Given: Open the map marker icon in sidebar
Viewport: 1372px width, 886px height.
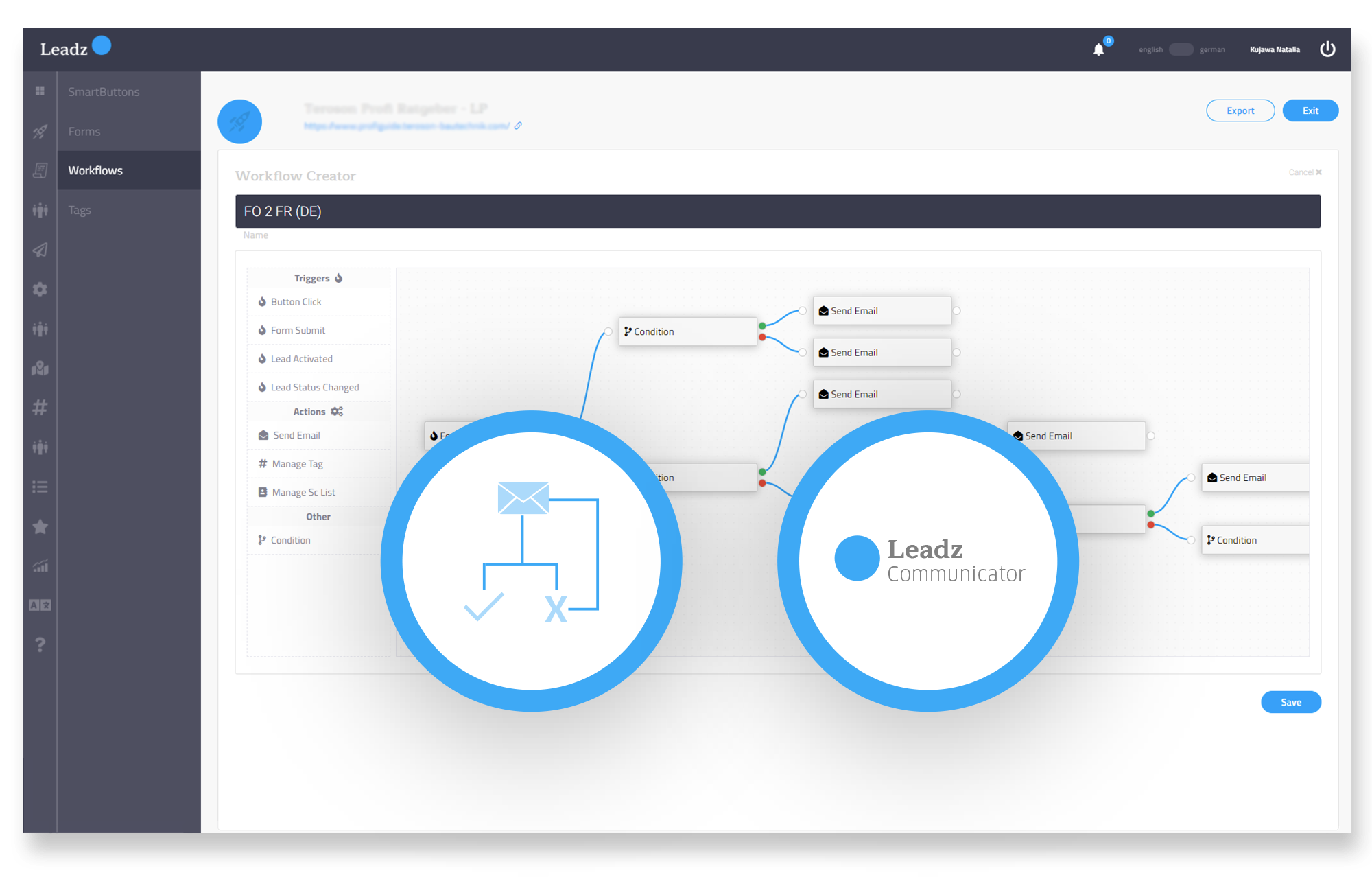Looking at the screenshot, I should (40, 369).
